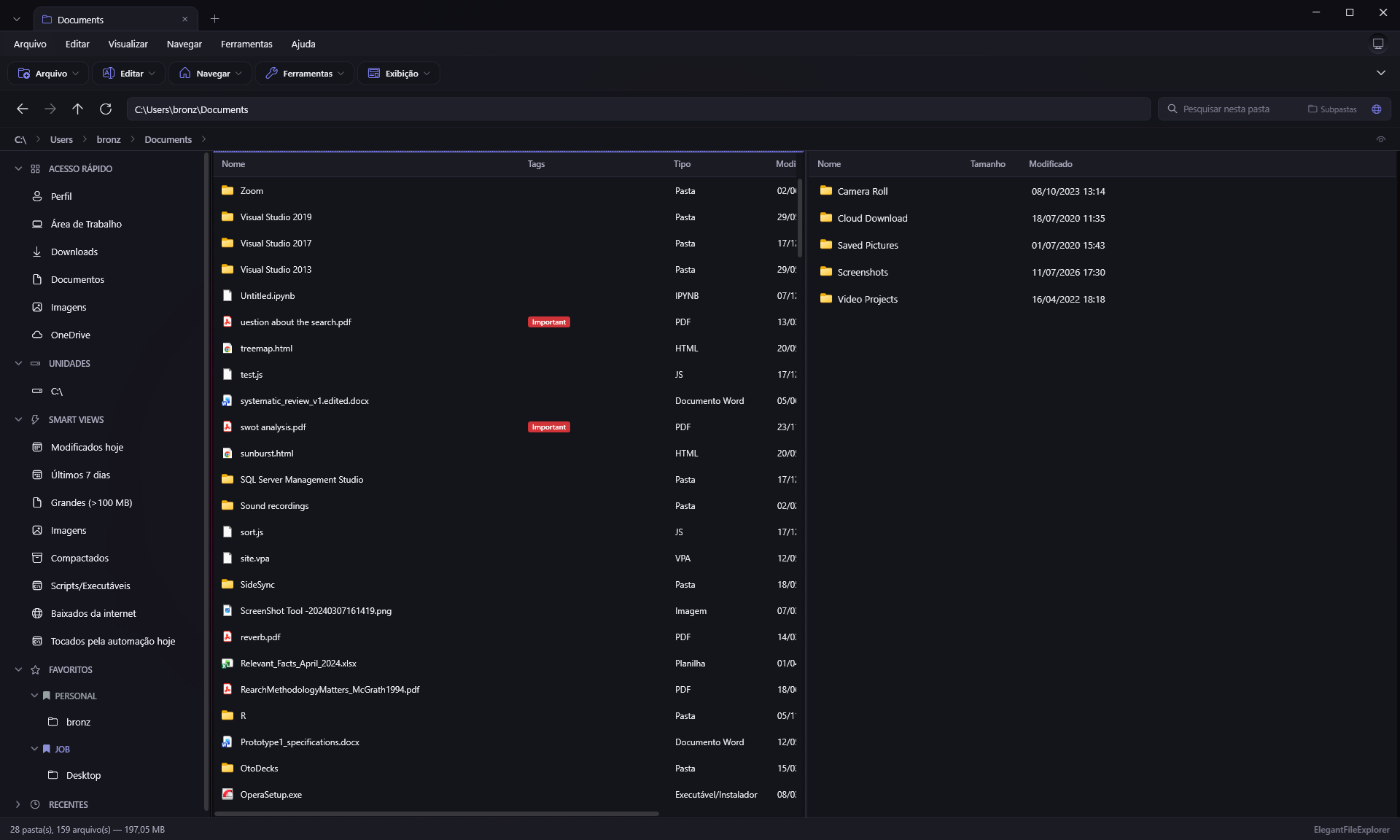
Task: Collapse the UNIDADES section
Action: [18, 363]
